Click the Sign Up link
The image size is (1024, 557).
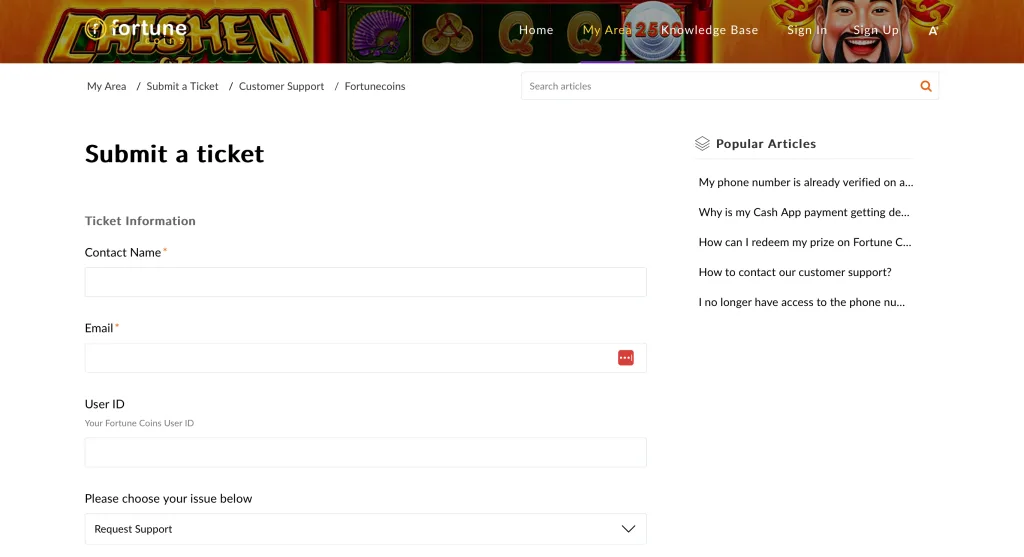point(876,30)
